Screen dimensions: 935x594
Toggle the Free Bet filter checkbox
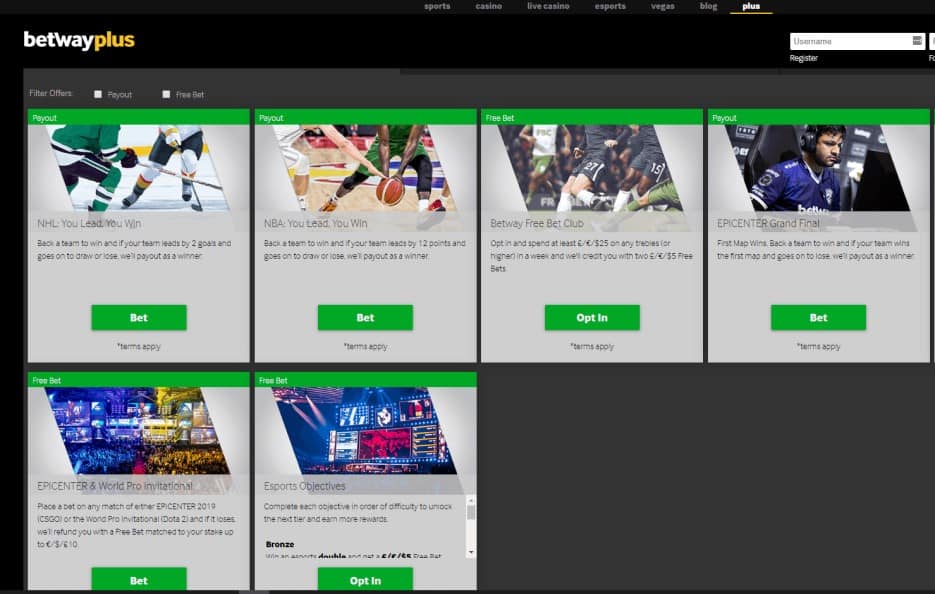(166, 94)
